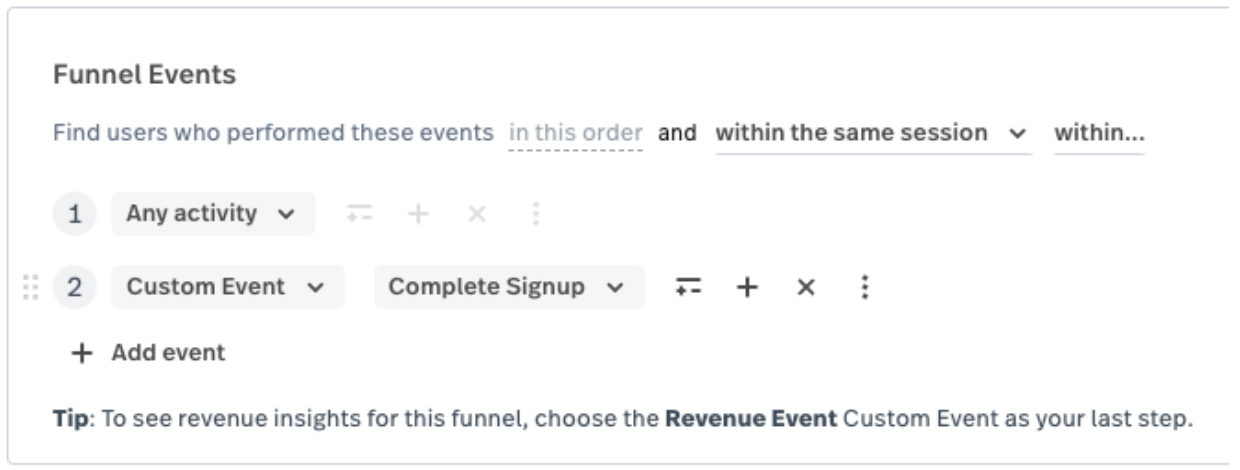Click the Add event button
This screenshot has width=1240, height=470.
[x=149, y=352]
